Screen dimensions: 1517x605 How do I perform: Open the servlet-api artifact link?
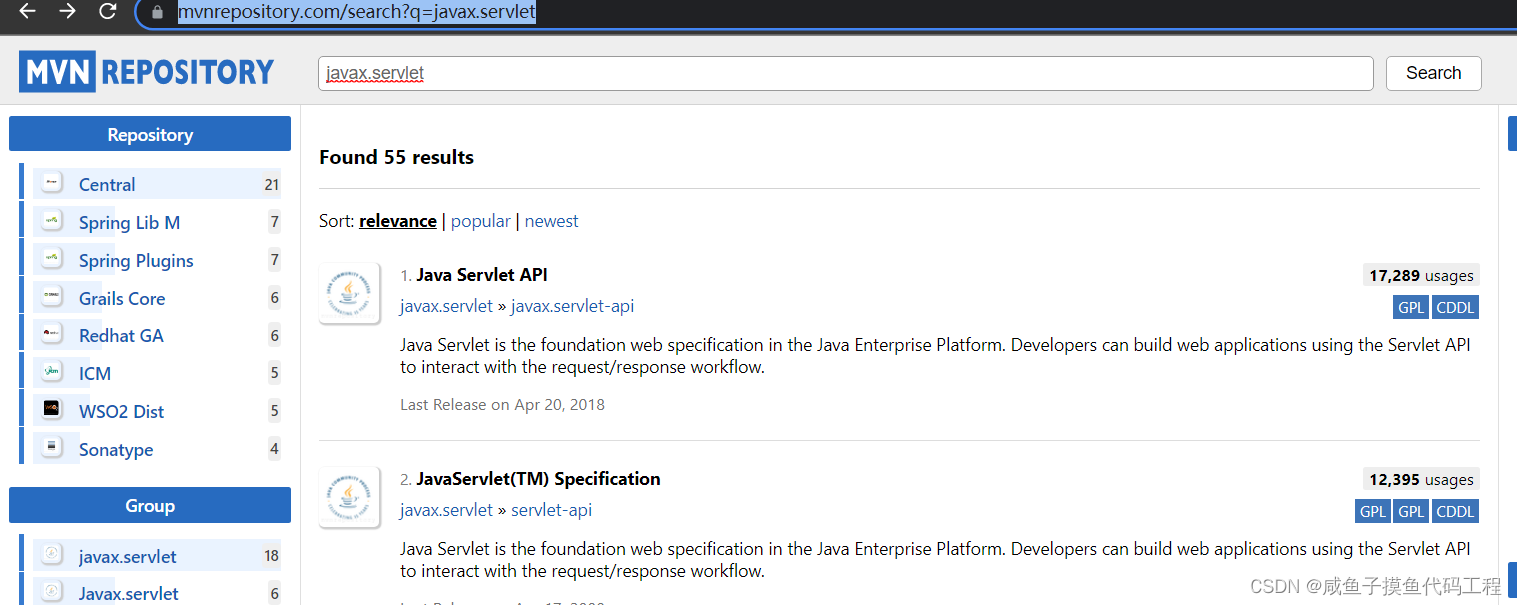click(552, 510)
